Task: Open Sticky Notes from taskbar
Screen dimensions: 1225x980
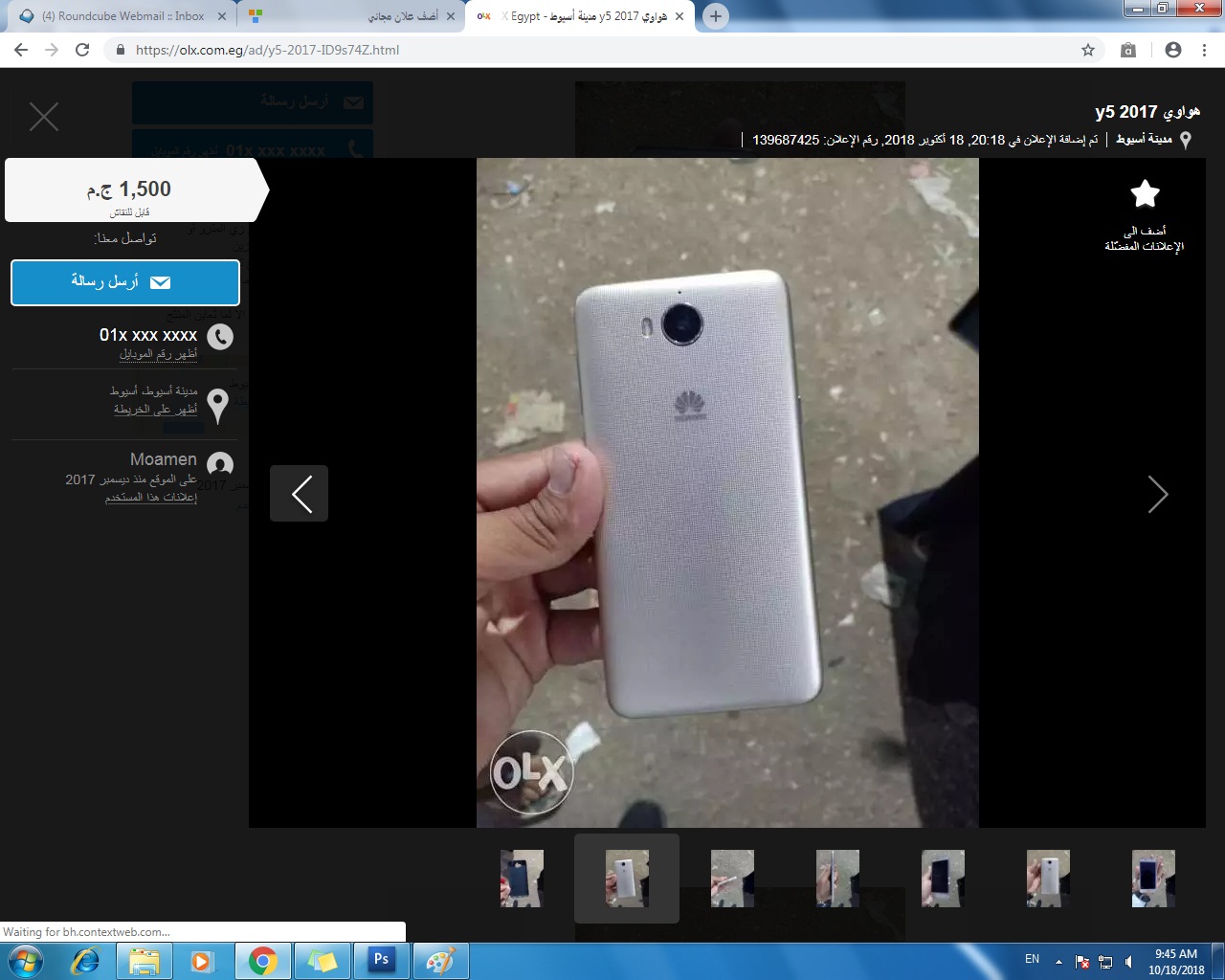Action: [x=323, y=961]
